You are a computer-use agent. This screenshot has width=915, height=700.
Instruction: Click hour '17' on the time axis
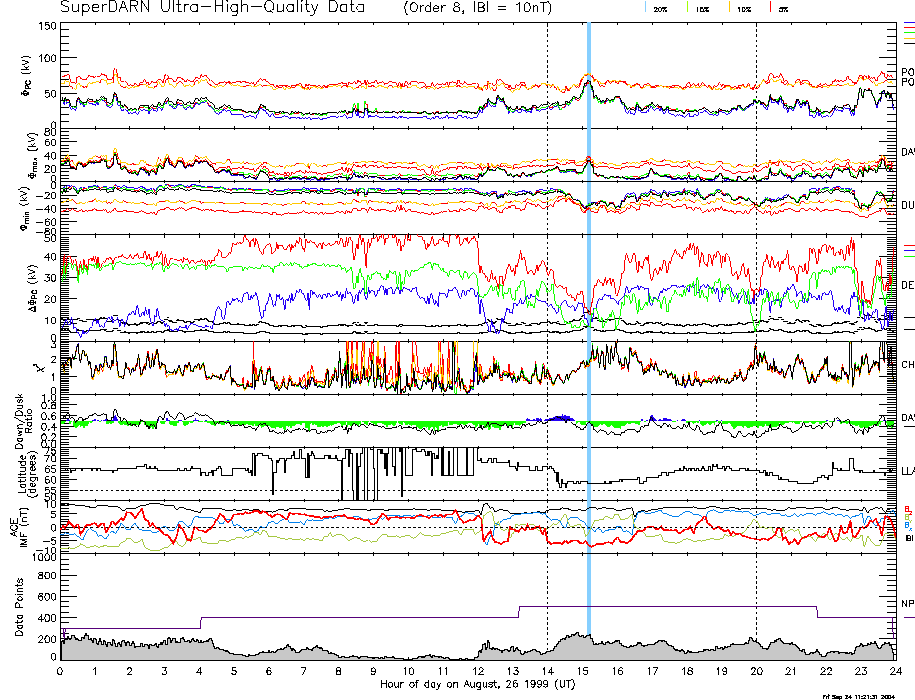tap(652, 671)
